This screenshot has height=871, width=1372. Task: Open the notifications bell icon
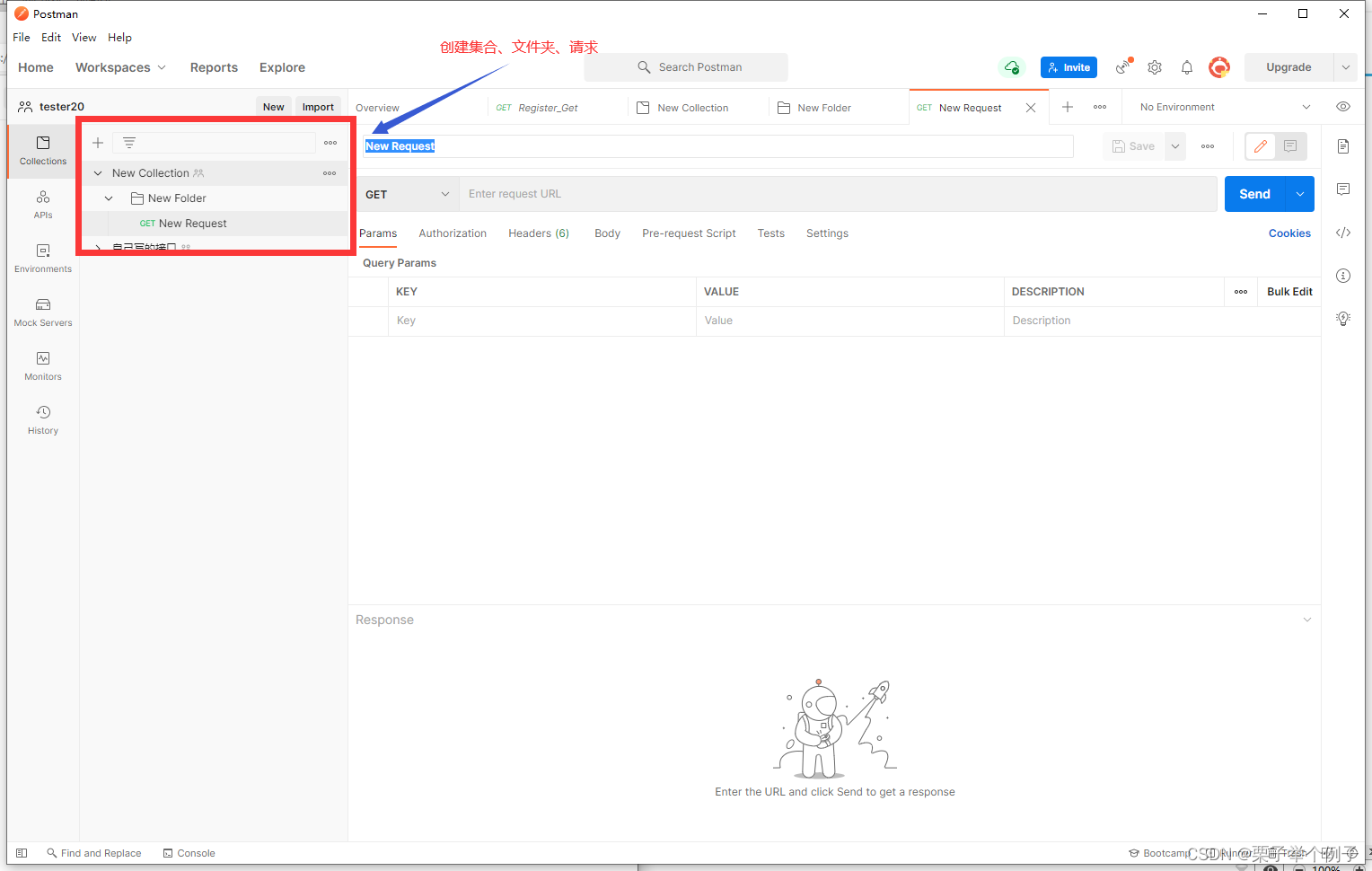coord(1187,67)
